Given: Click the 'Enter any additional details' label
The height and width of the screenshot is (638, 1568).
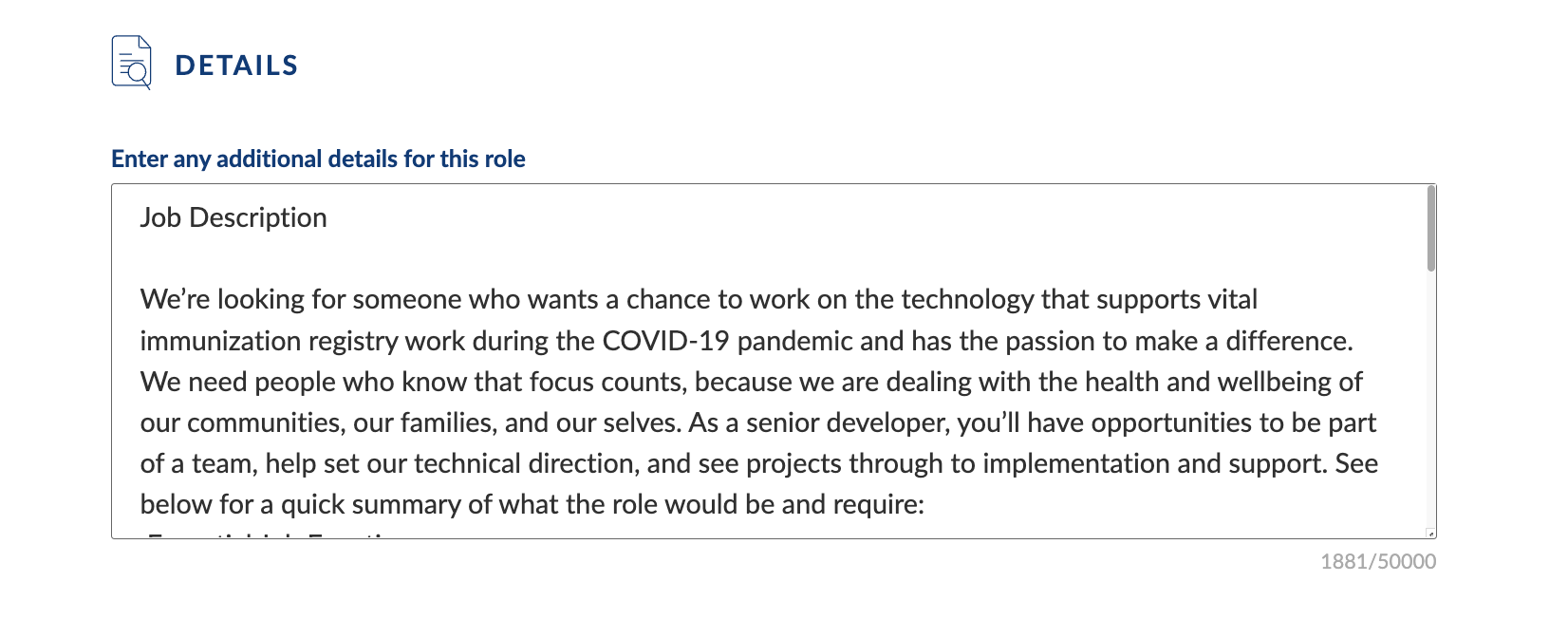Looking at the screenshot, I should point(318,159).
